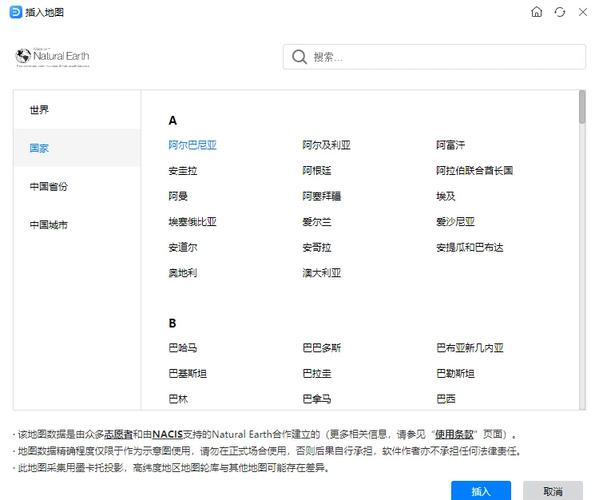Click the home icon in title bar

pyautogui.click(x=536, y=12)
